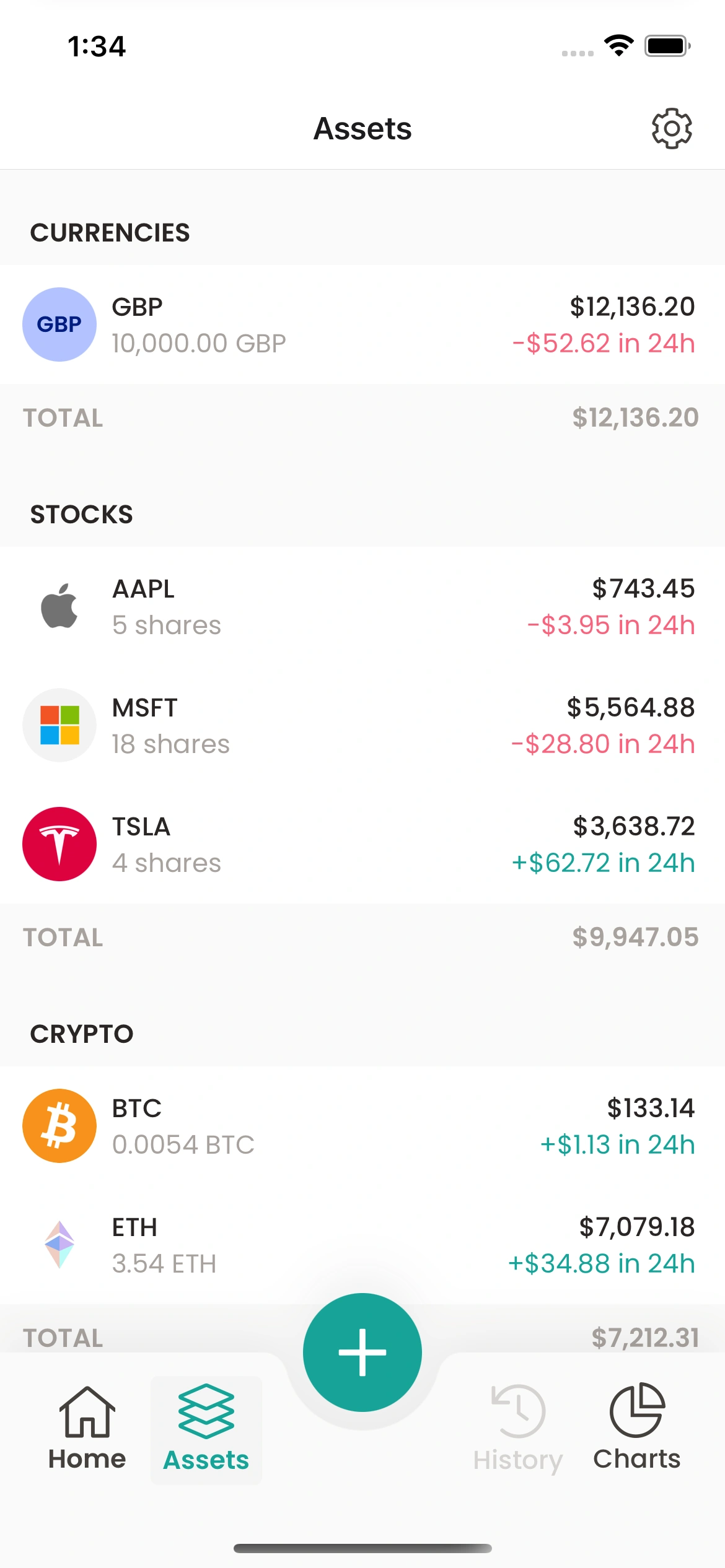Click the Ethereum logo icon
Image resolution: width=725 pixels, height=1568 pixels.
point(59,1245)
